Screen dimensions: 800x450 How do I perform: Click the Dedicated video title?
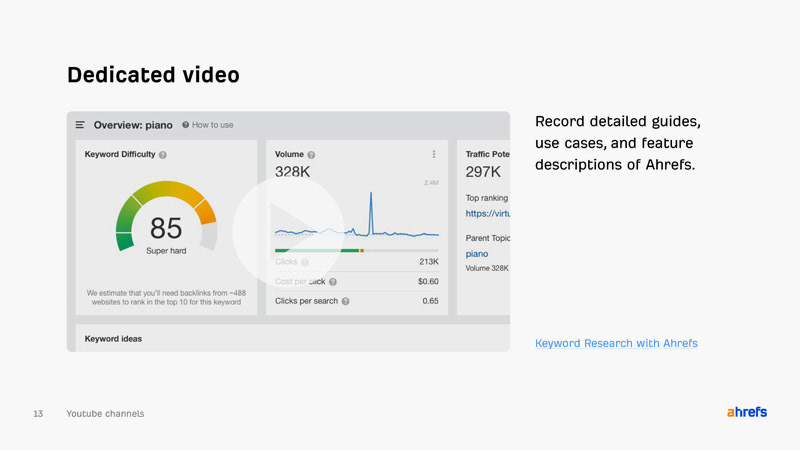tap(154, 75)
